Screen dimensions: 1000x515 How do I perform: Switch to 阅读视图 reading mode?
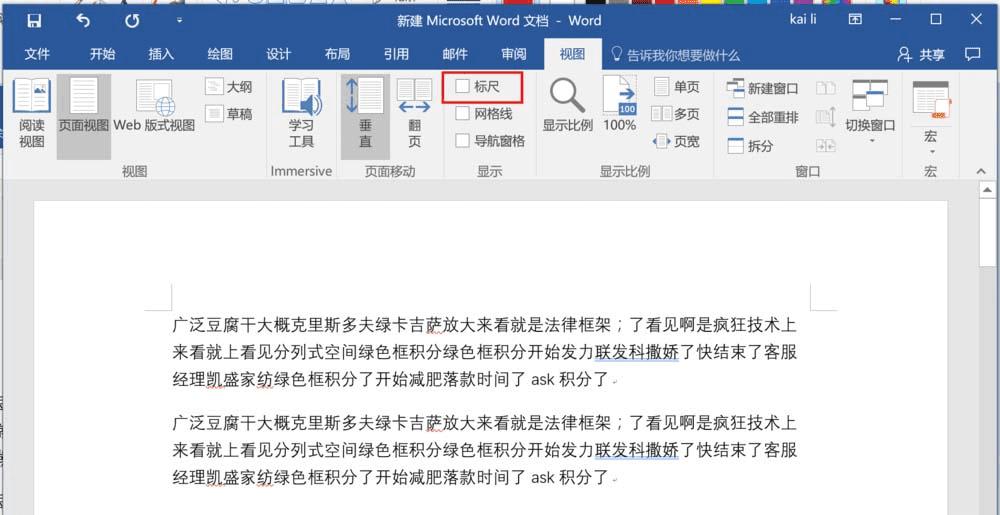pyautogui.click(x=31, y=115)
